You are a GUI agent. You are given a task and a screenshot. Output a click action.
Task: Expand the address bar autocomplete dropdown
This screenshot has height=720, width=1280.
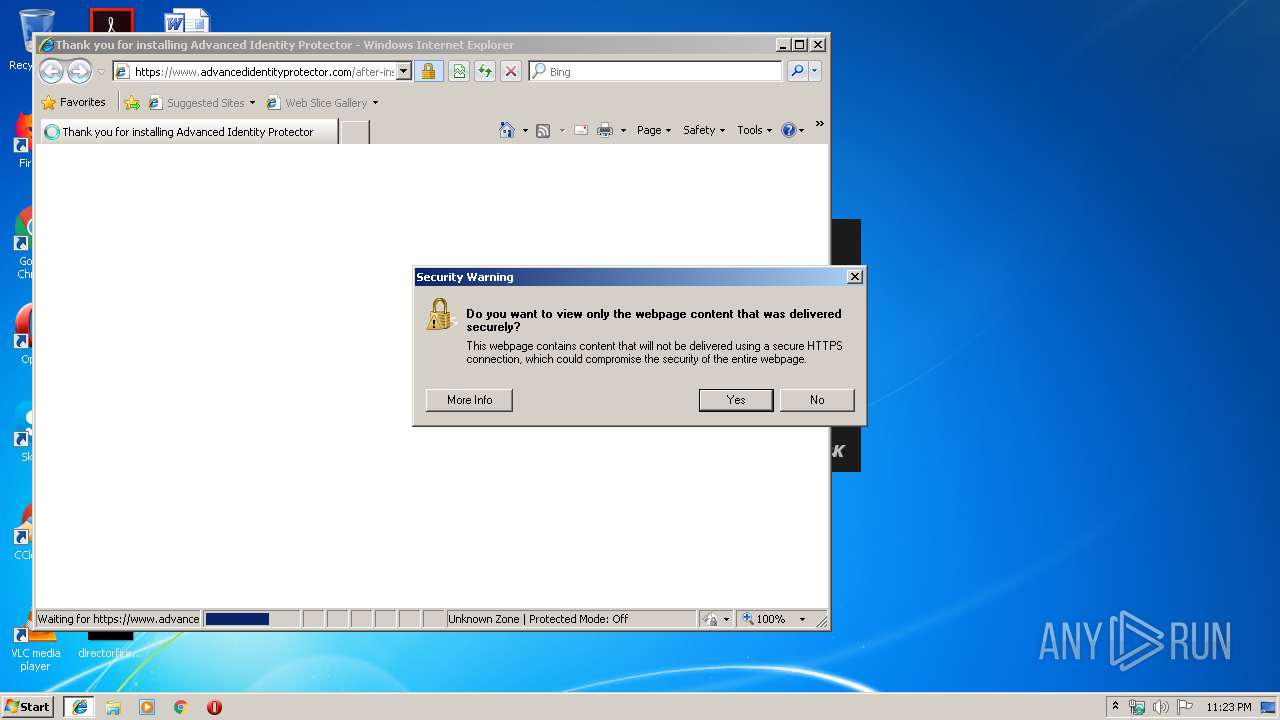click(404, 72)
